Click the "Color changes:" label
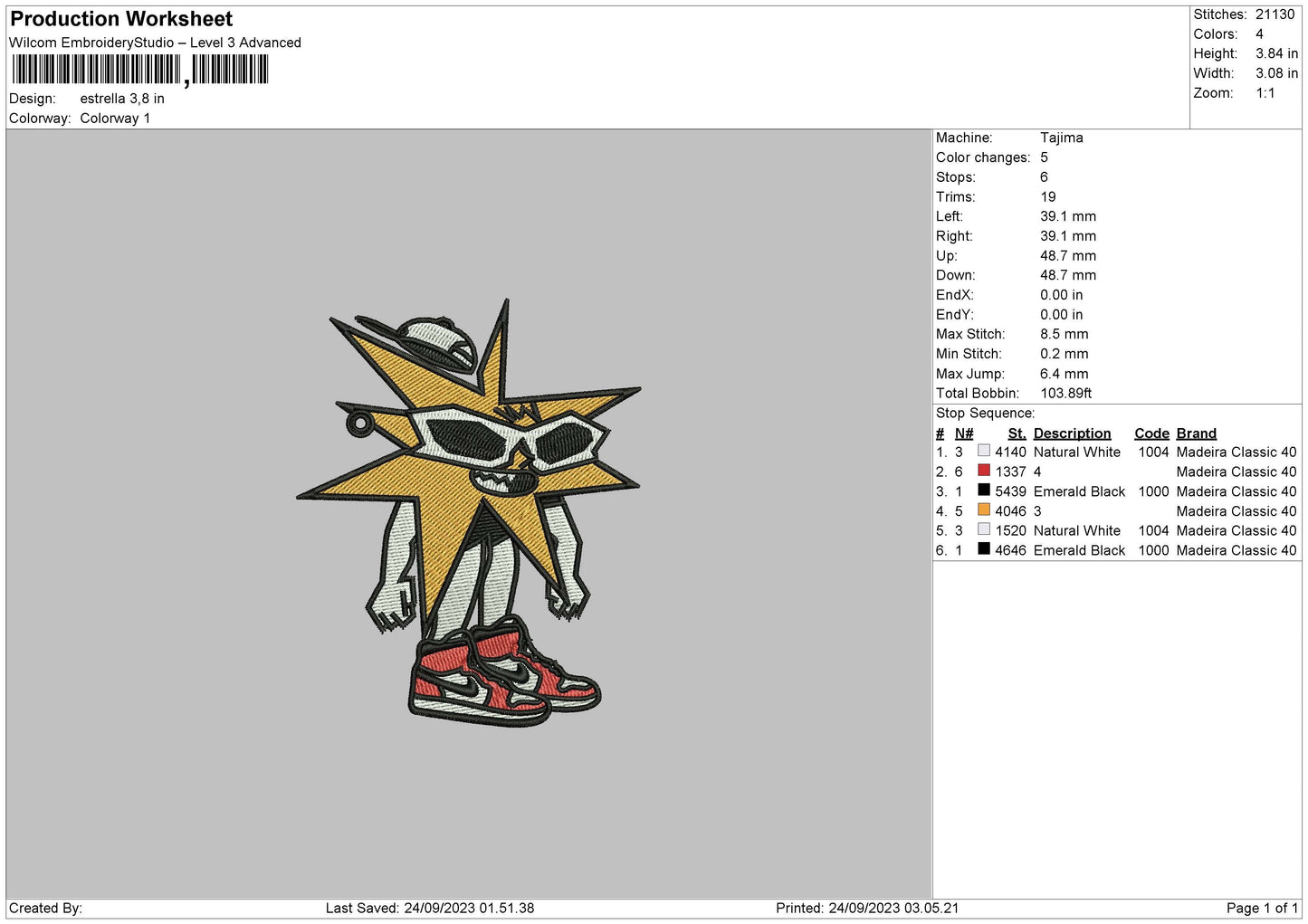The image size is (1308, 924). coord(983,157)
